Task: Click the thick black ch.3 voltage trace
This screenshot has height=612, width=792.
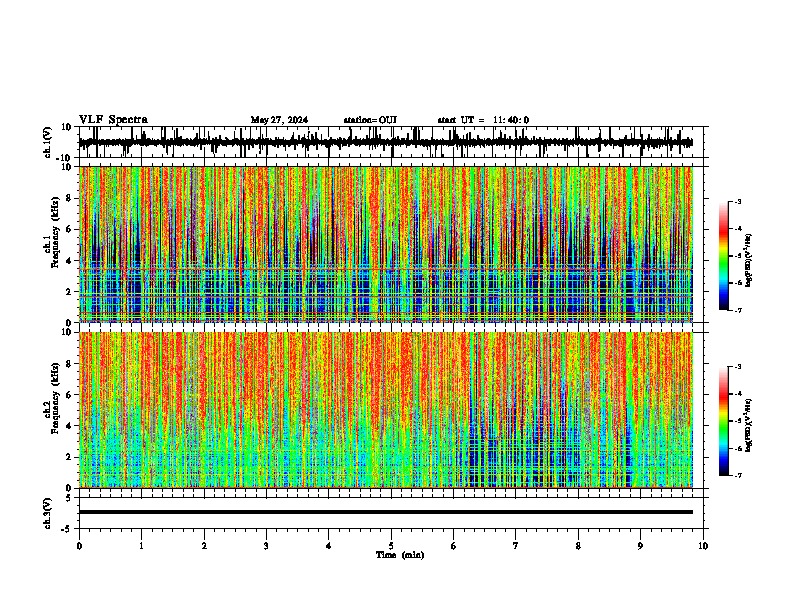Action: coord(385,512)
